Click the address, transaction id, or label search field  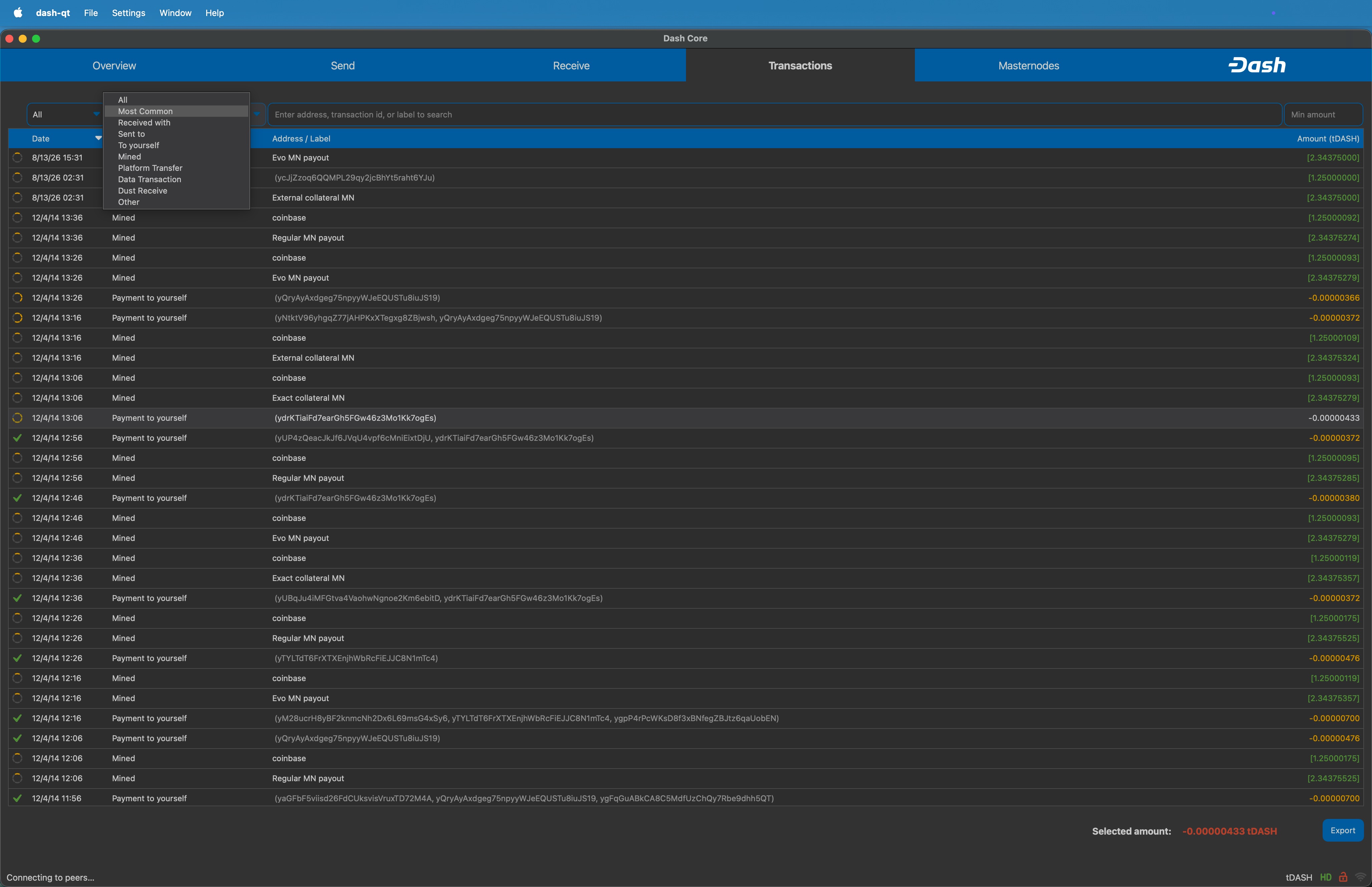(x=774, y=114)
